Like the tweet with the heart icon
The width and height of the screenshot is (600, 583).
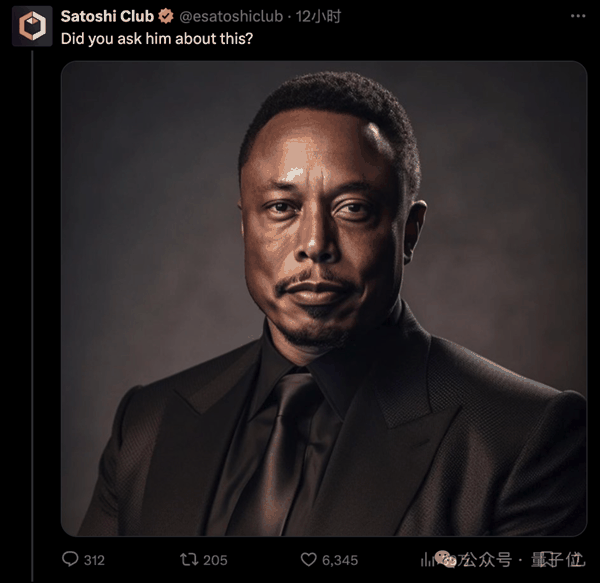(309, 560)
